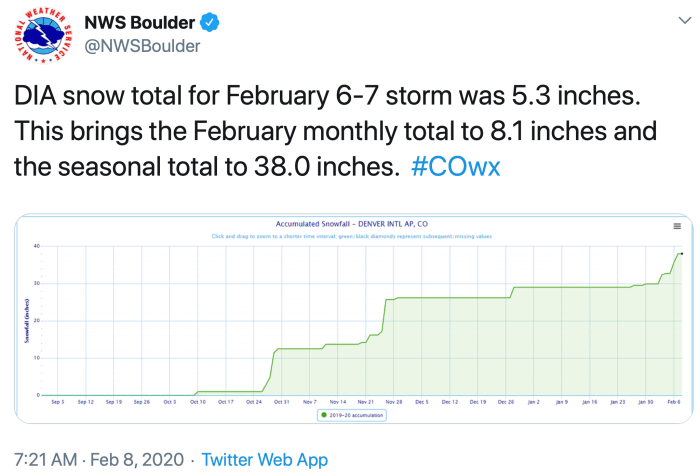Click the green legend dot marker
Viewport: 700px width, 475px height.
click(x=323, y=414)
